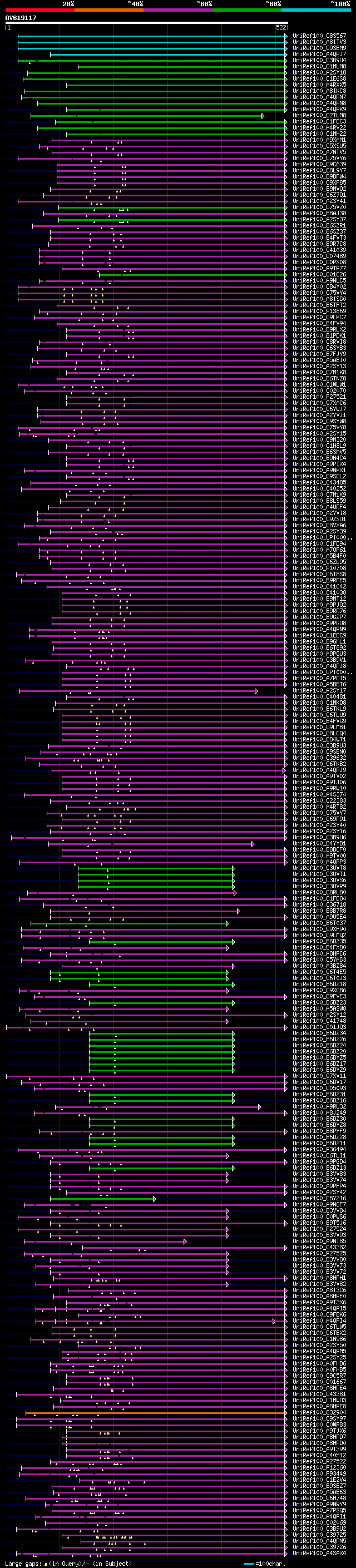This screenshot has height=1568, width=356.
Task: Select the UniRef100_A2SY18 label
Action: [319, 73]
